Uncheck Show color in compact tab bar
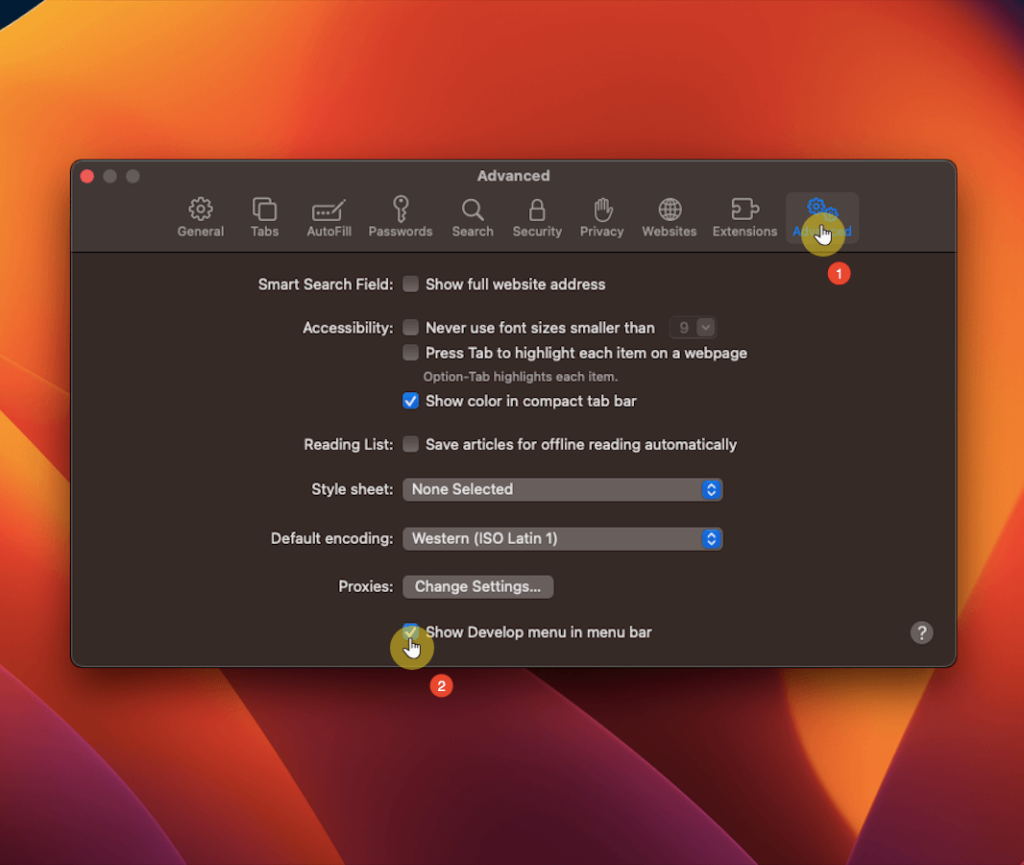 tap(410, 401)
